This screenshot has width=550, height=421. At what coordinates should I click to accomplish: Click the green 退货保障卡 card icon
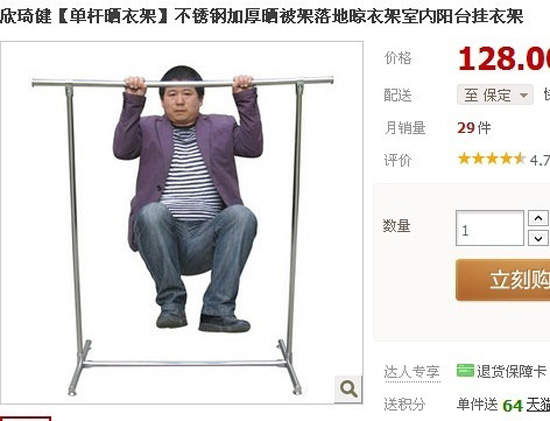tap(465, 370)
